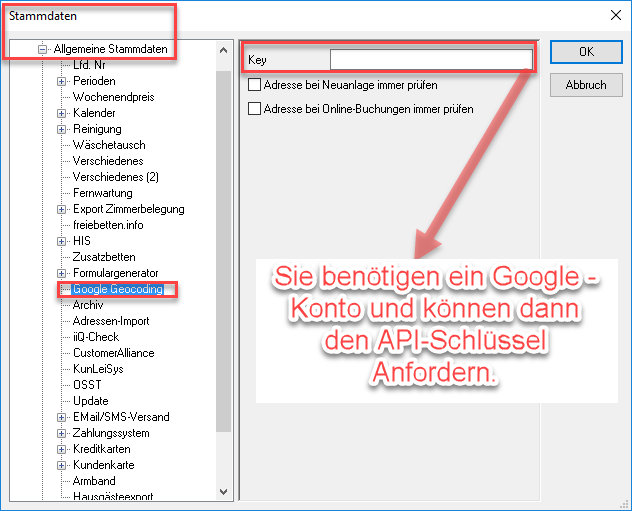Select Wochenendpreis tree item

113,97
